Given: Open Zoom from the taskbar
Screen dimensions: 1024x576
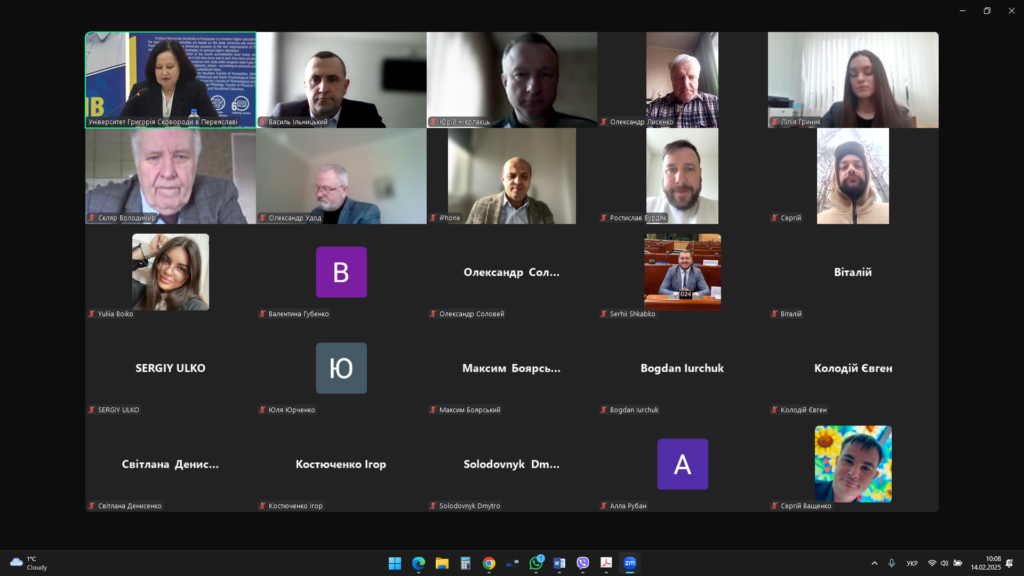Looking at the screenshot, I should tap(630, 563).
